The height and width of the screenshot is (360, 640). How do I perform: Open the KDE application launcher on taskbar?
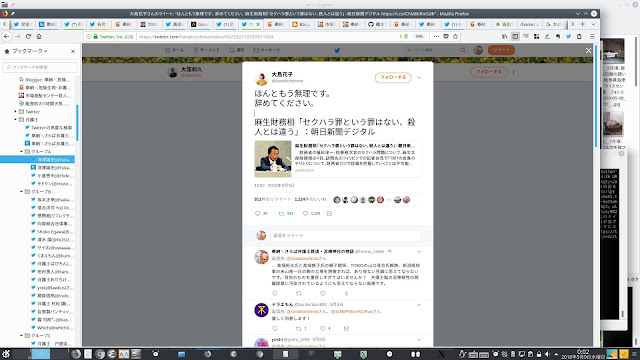pos(6,354)
